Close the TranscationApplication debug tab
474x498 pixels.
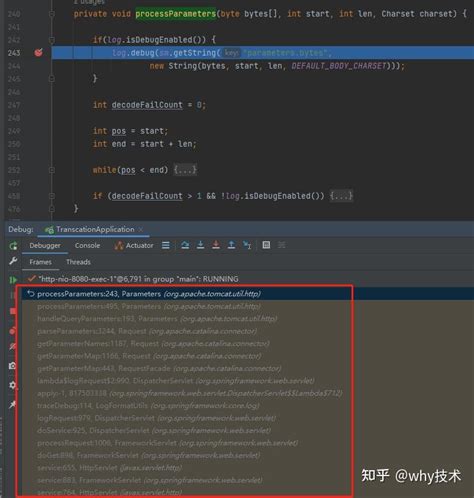pyautogui.click(x=141, y=229)
